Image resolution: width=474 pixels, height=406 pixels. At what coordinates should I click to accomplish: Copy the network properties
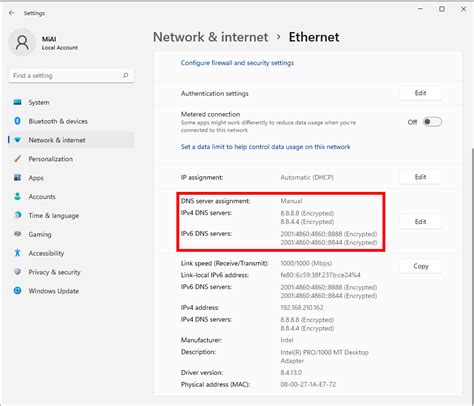point(420,266)
